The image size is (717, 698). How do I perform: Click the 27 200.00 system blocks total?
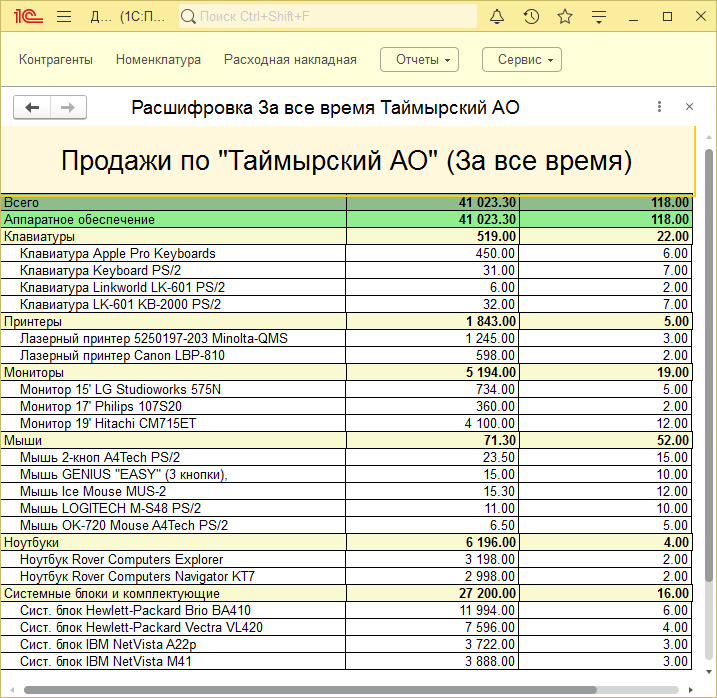(x=487, y=593)
